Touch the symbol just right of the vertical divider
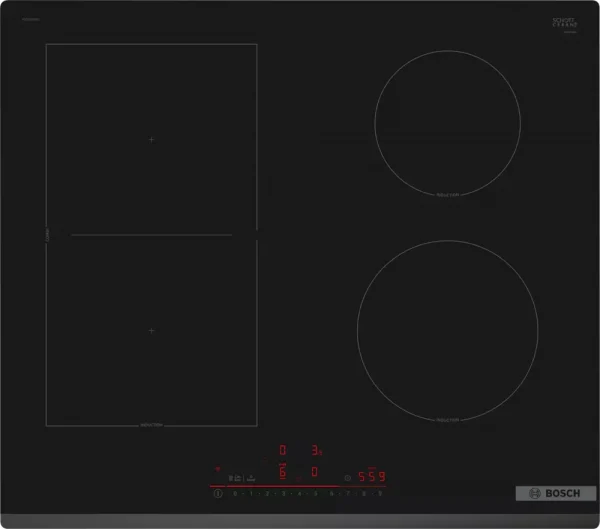600x529 pixels. point(251,478)
